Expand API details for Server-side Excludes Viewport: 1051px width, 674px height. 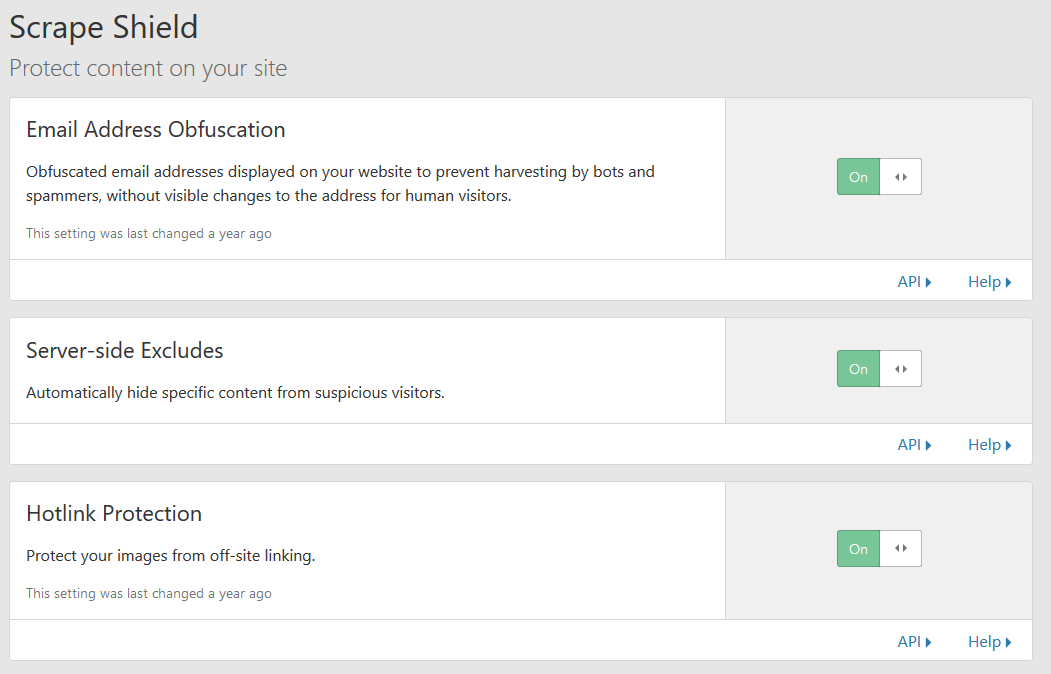(914, 445)
